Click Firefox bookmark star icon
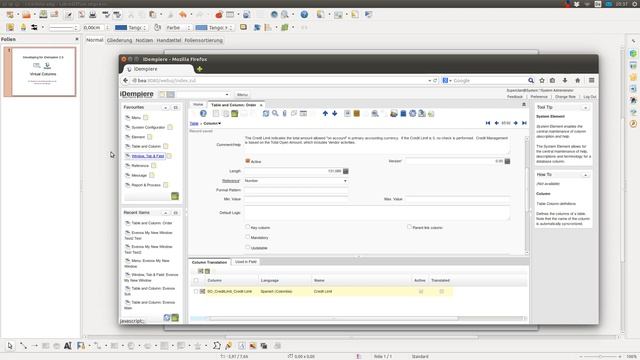The image size is (640, 360). click(x=542, y=80)
